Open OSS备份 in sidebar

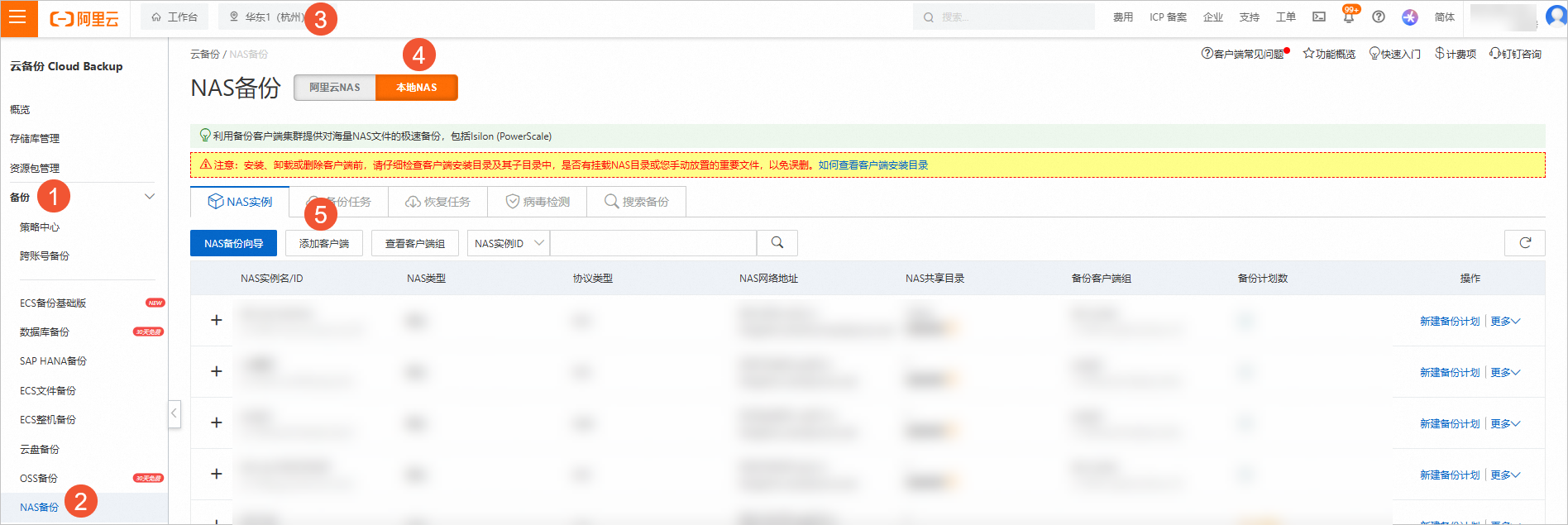click(39, 478)
